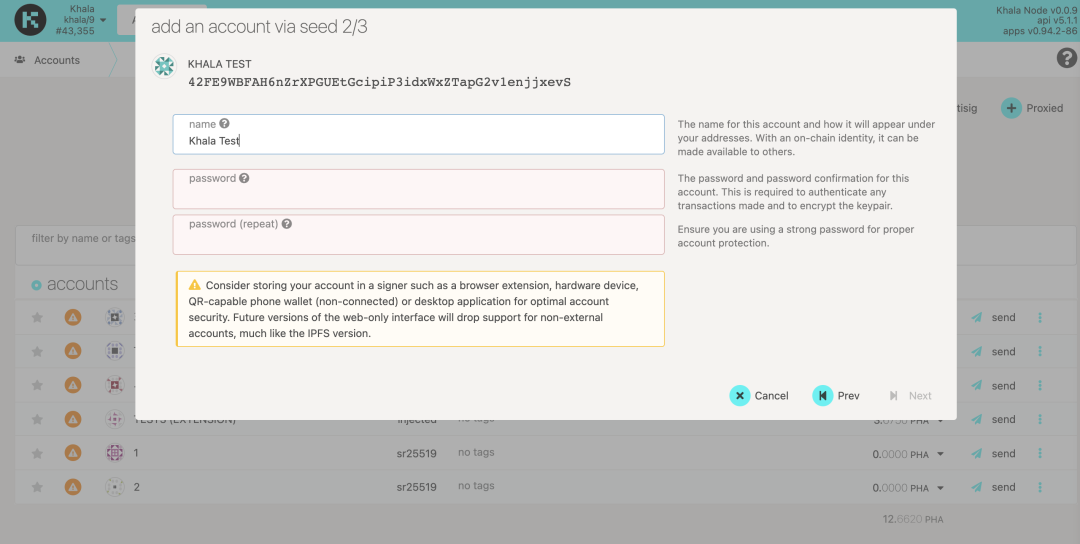Click the send button for account 1
This screenshot has width=1080, height=544.
tap(993, 454)
